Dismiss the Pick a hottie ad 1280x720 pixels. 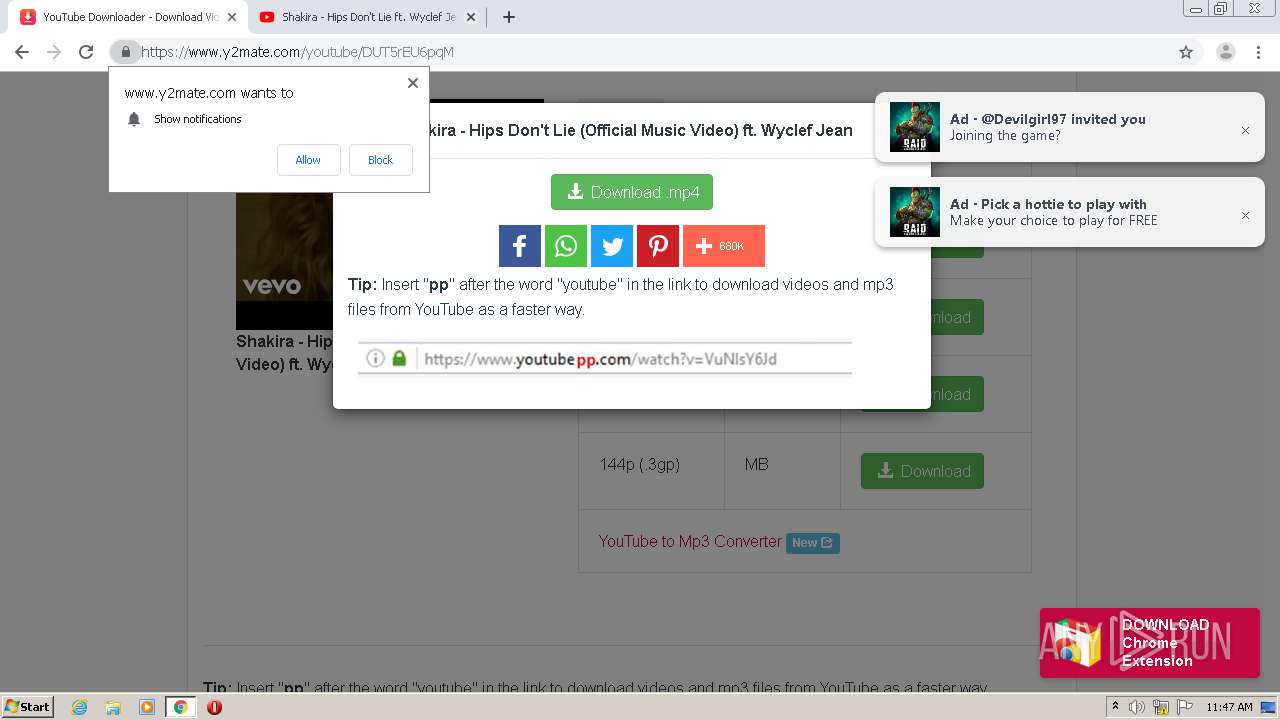[x=1245, y=215]
